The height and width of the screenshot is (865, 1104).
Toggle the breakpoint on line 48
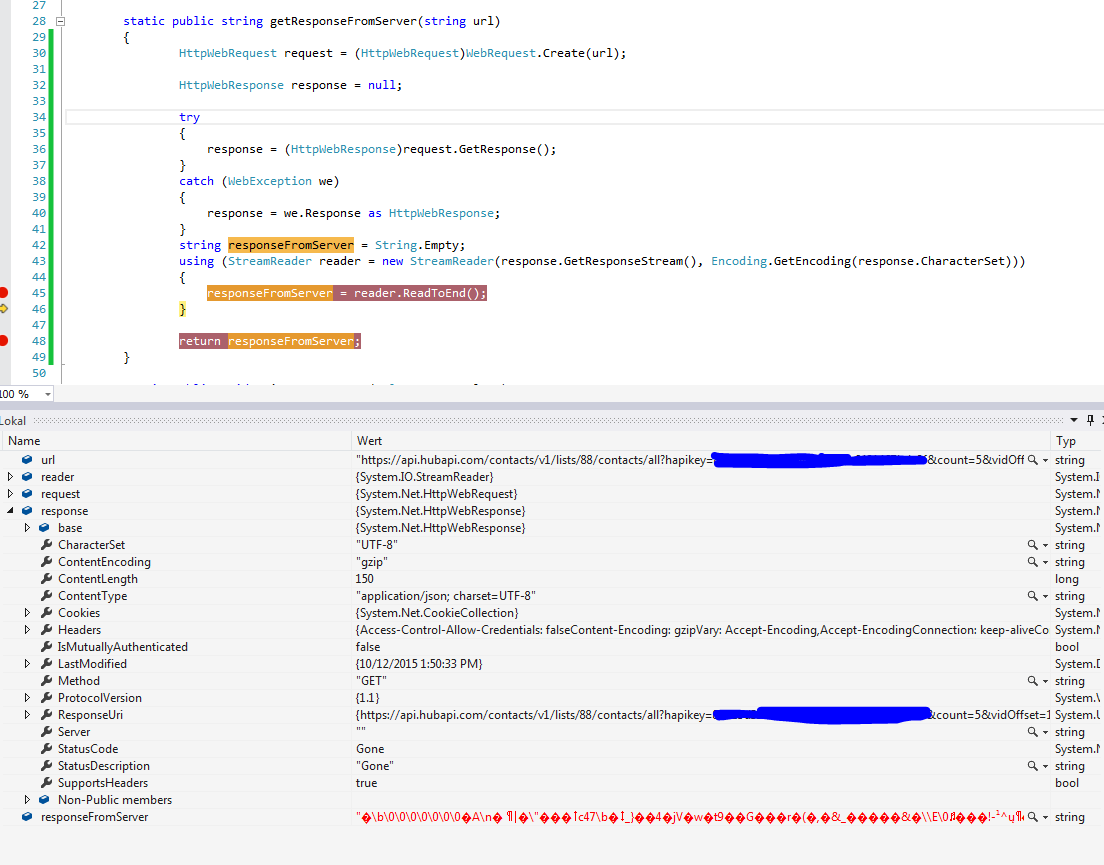tap(3, 341)
